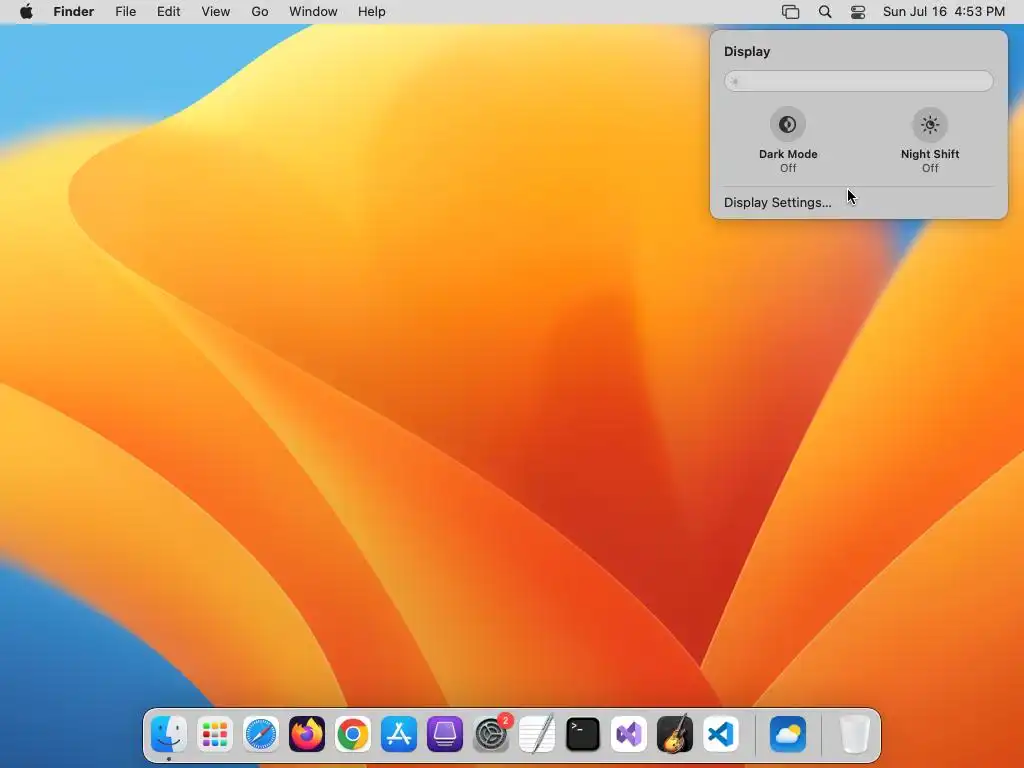Open System Settings with badge in the Dock
Screen dimensions: 1024x768
point(491,734)
